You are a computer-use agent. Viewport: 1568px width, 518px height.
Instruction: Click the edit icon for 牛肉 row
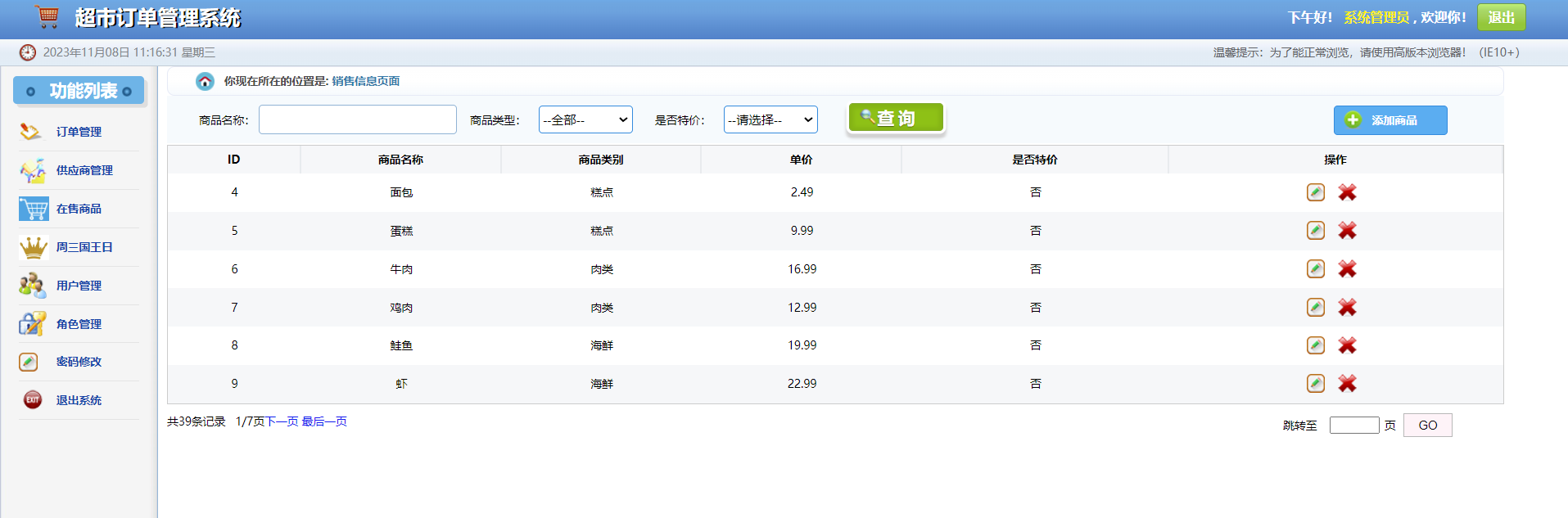(1315, 269)
